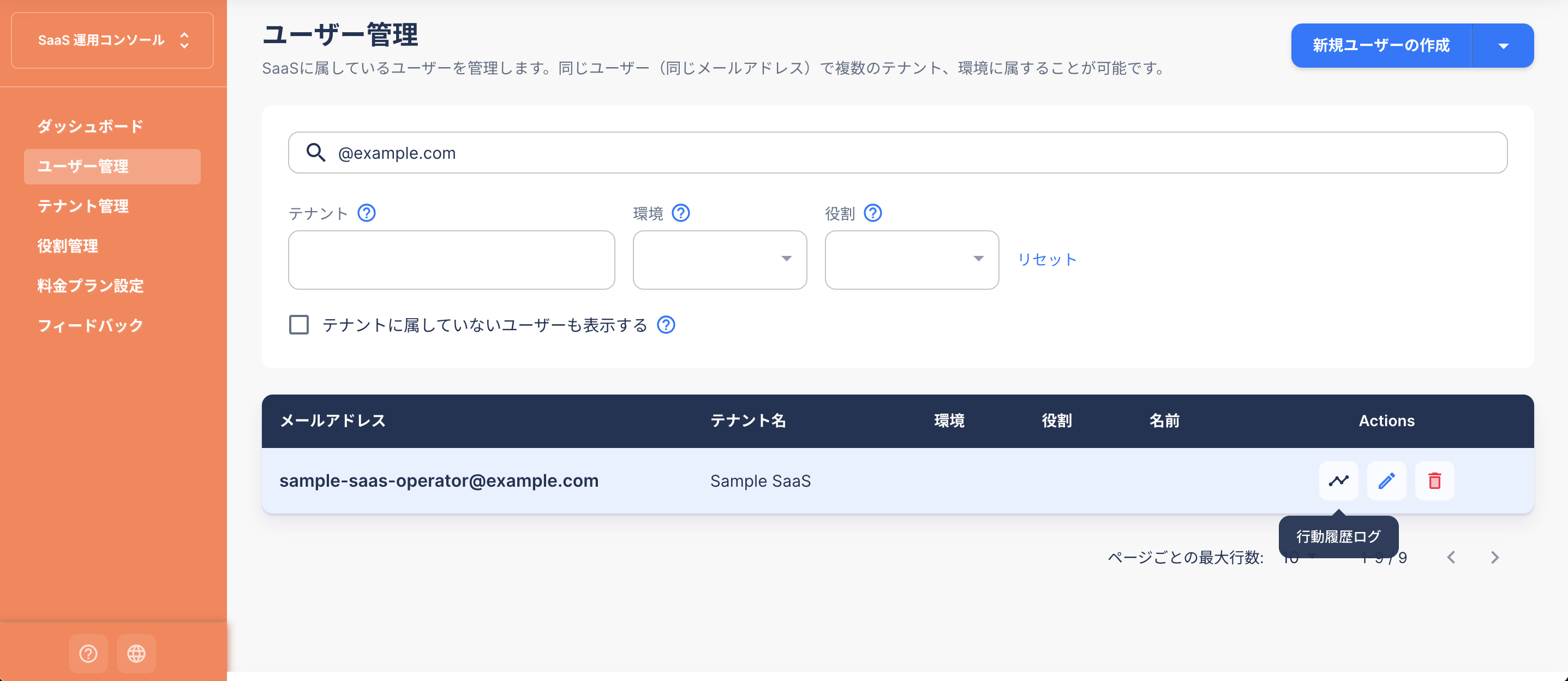
Task: Expand the 環境 filter dropdown
Action: coord(720,259)
